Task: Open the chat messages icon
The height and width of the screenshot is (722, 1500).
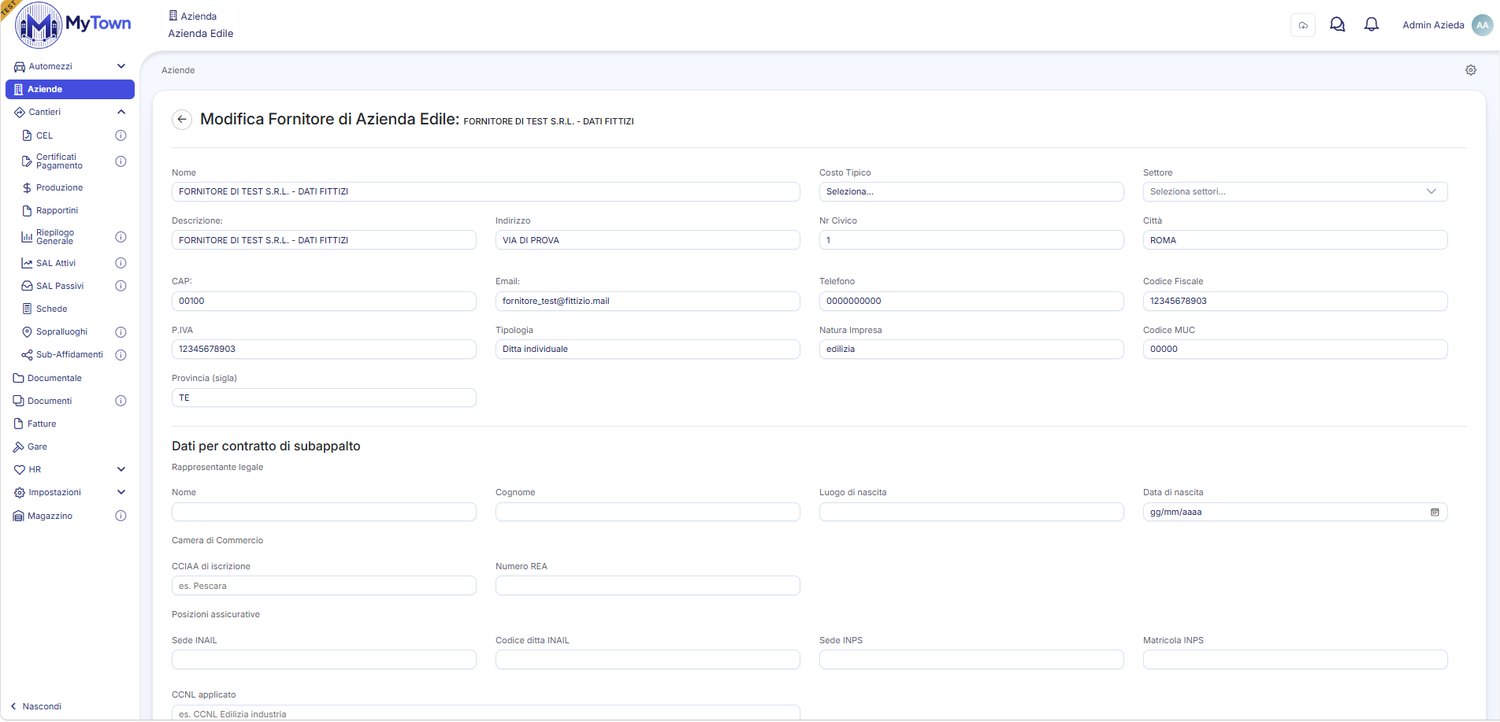Action: click(1337, 25)
